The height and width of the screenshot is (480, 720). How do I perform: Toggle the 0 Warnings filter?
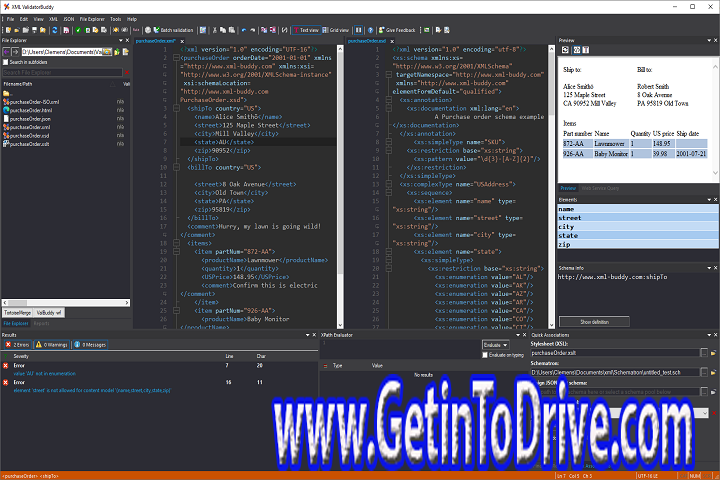point(51,344)
